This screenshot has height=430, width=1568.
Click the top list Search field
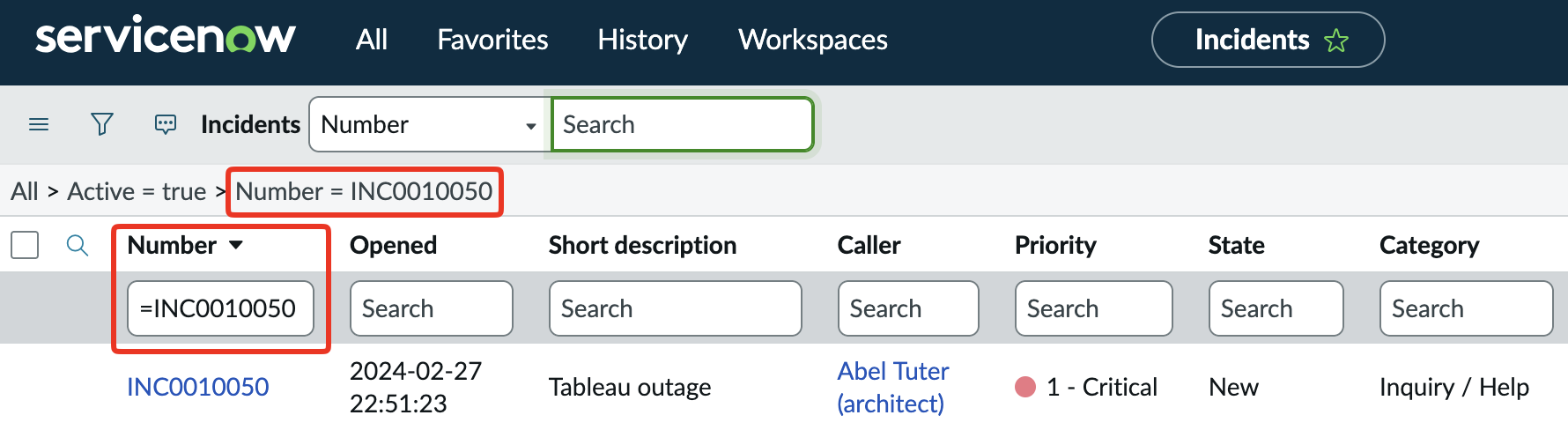tap(681, 125)
